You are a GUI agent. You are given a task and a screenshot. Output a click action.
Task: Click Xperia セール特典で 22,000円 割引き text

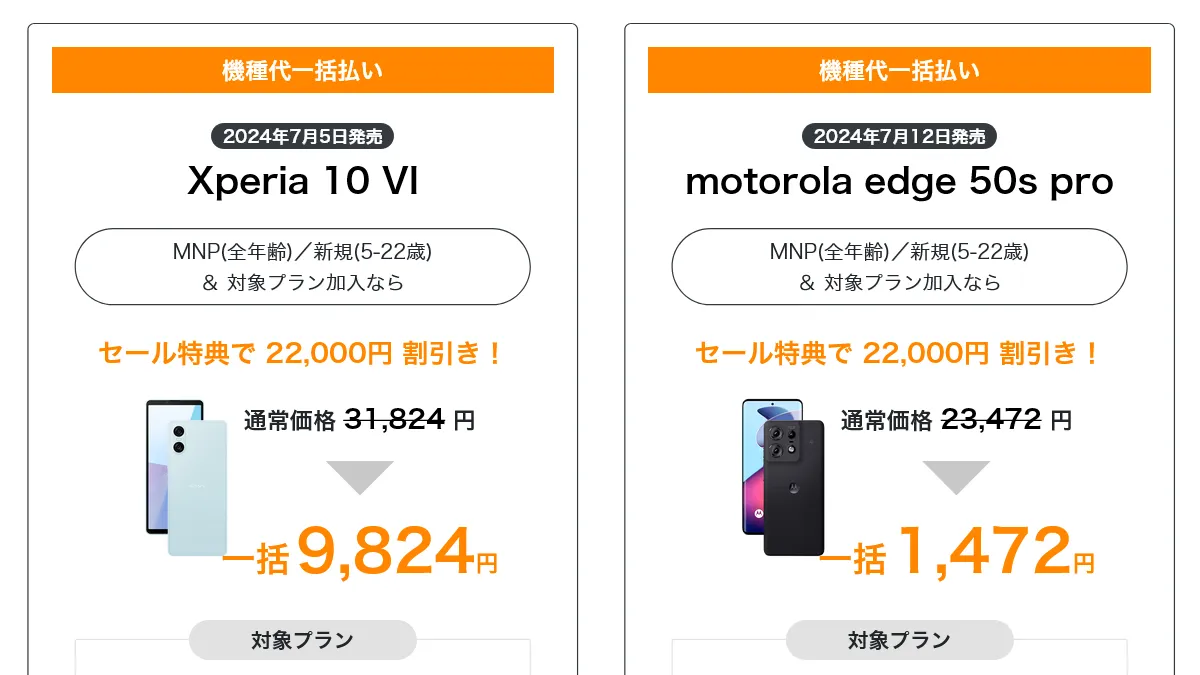[301, 353]
